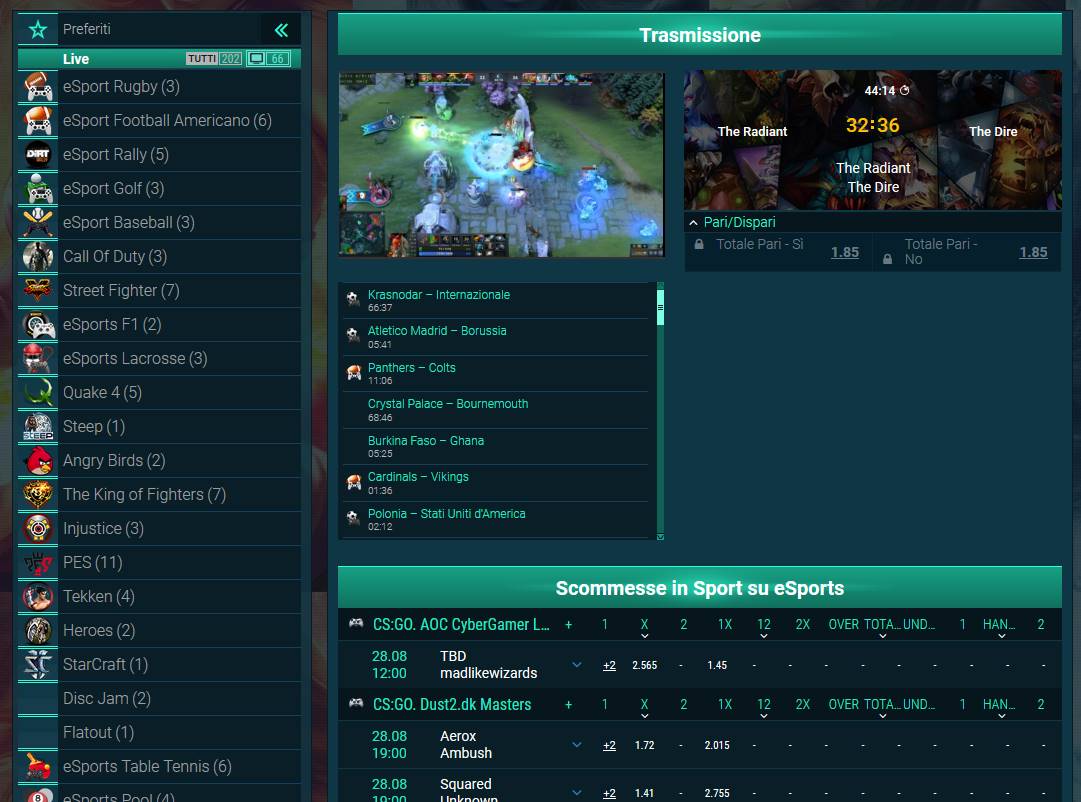Open the PES icon
The height and width of the screenshot is (802, 1081).
point(38,562)
